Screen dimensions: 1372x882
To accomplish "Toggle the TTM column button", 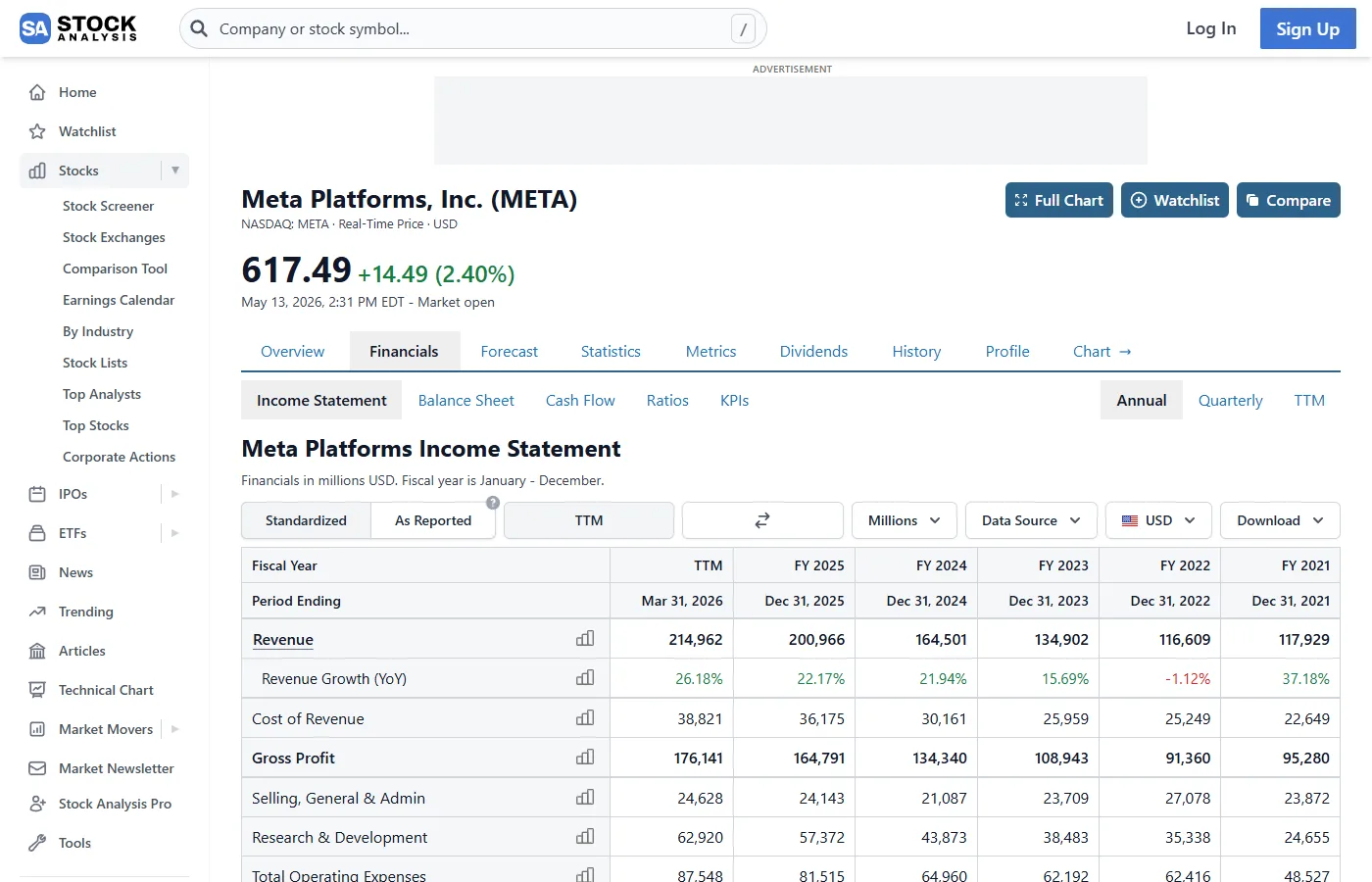I will point(589,520).
